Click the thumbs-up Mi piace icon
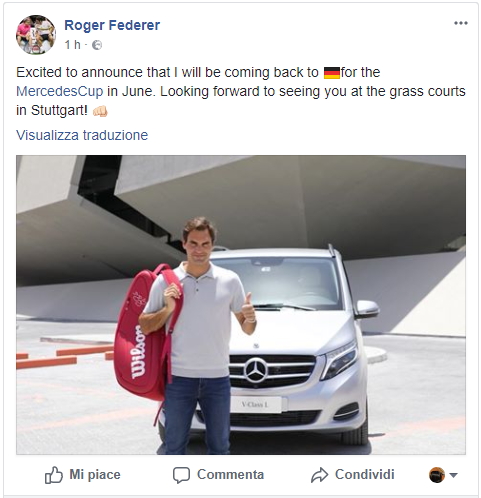 click(x=54, y=475)
